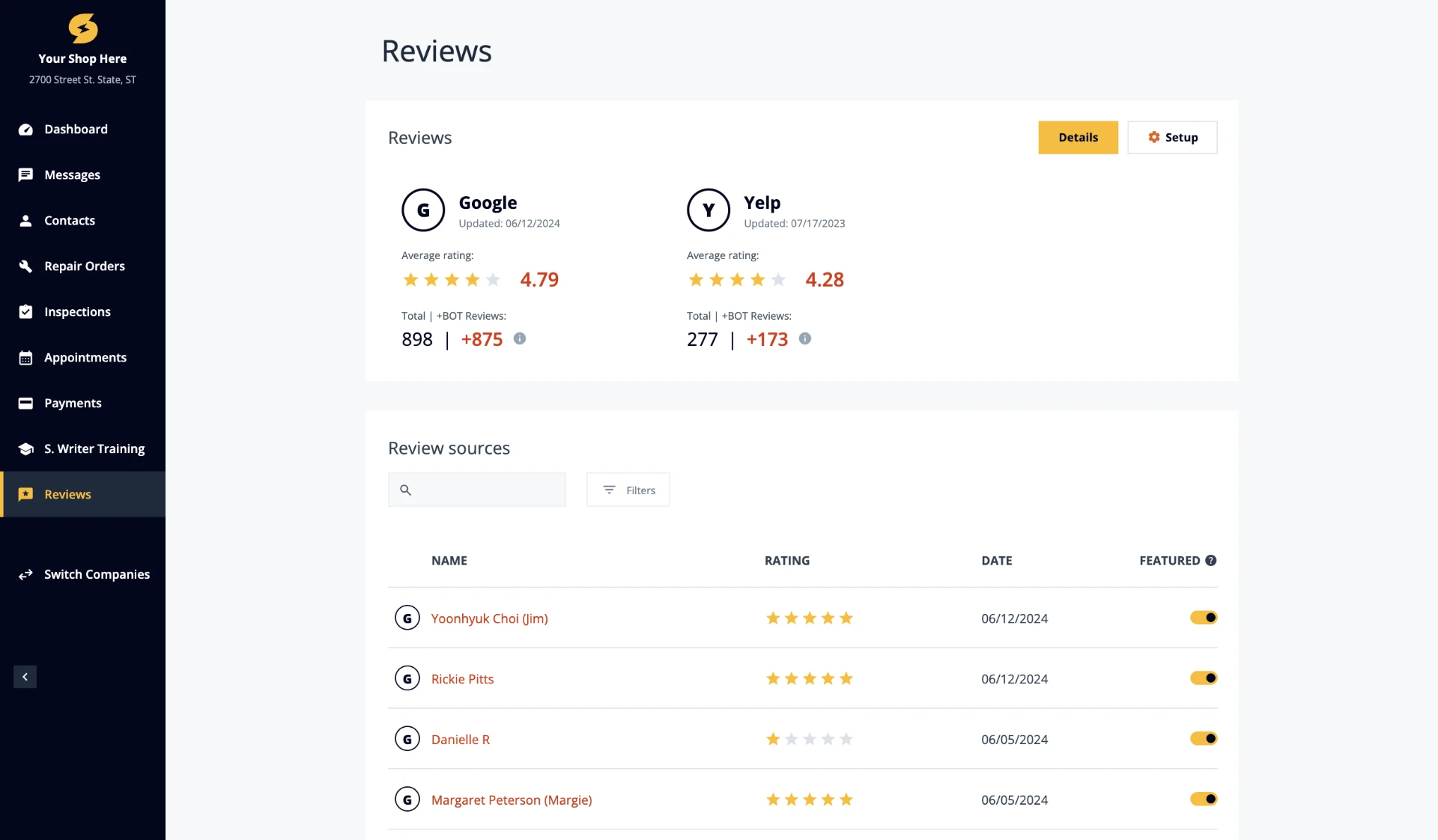This screenshot has height=840, width=1438.
Task: Click the gear icon in Setup button
Action: click(1154, 138)
